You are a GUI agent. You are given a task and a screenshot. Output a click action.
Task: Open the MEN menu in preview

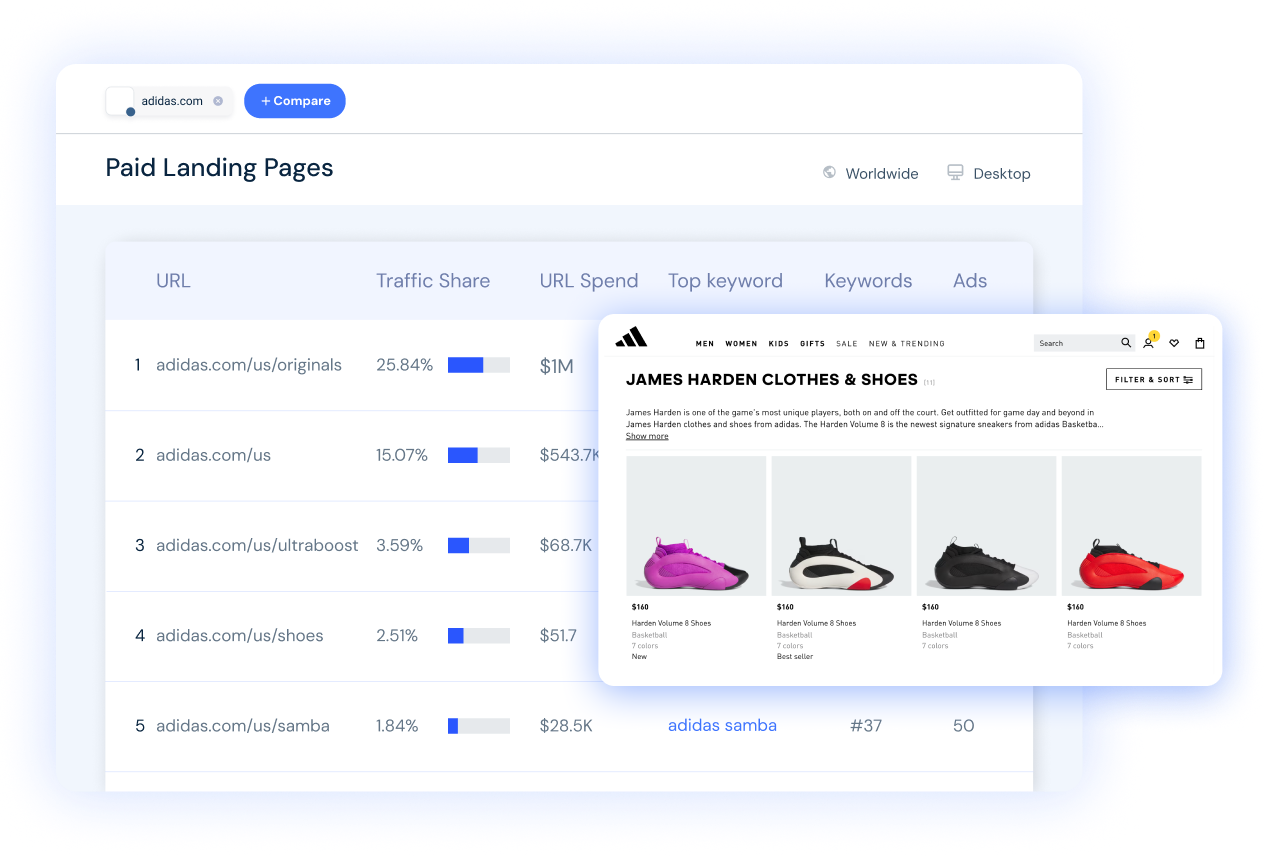tap(705, 343)
